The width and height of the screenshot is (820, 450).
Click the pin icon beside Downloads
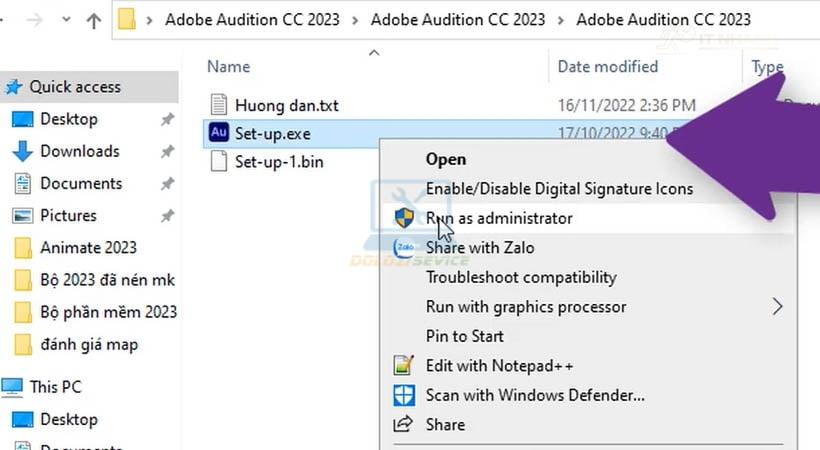(167, 152)
